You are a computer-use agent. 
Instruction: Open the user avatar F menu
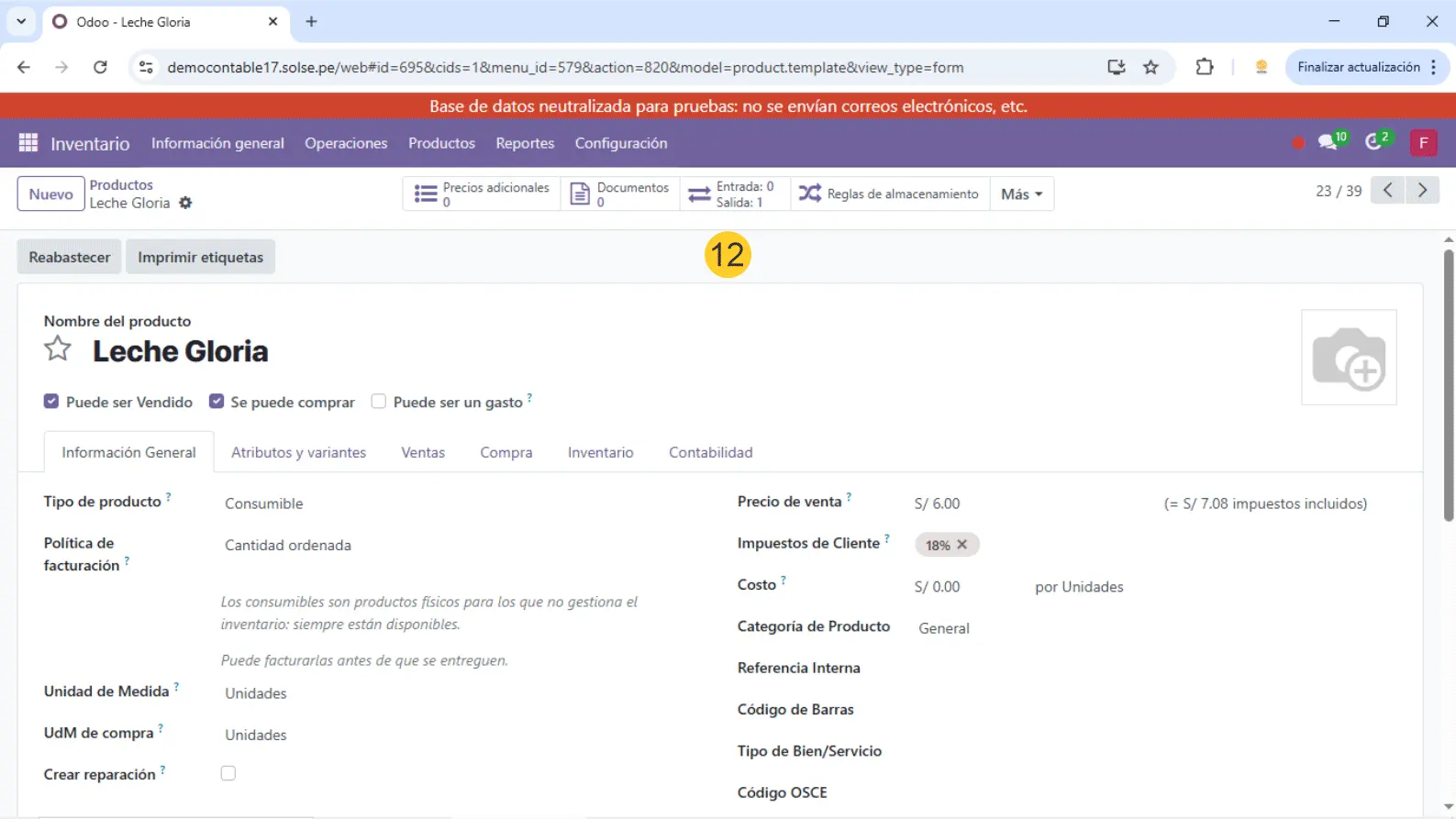[x=1423, y=142]
